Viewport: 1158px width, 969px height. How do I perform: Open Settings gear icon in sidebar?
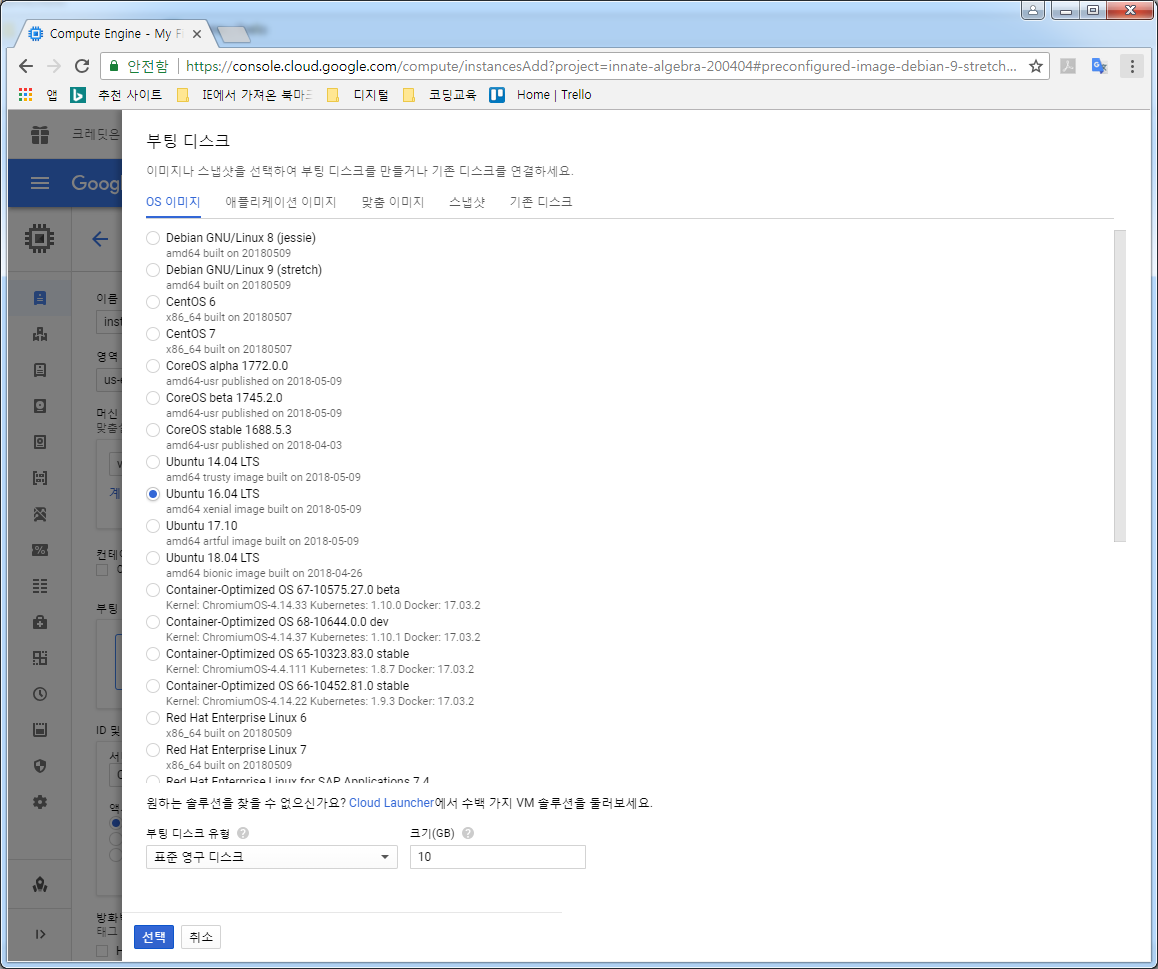pos(40,802)
